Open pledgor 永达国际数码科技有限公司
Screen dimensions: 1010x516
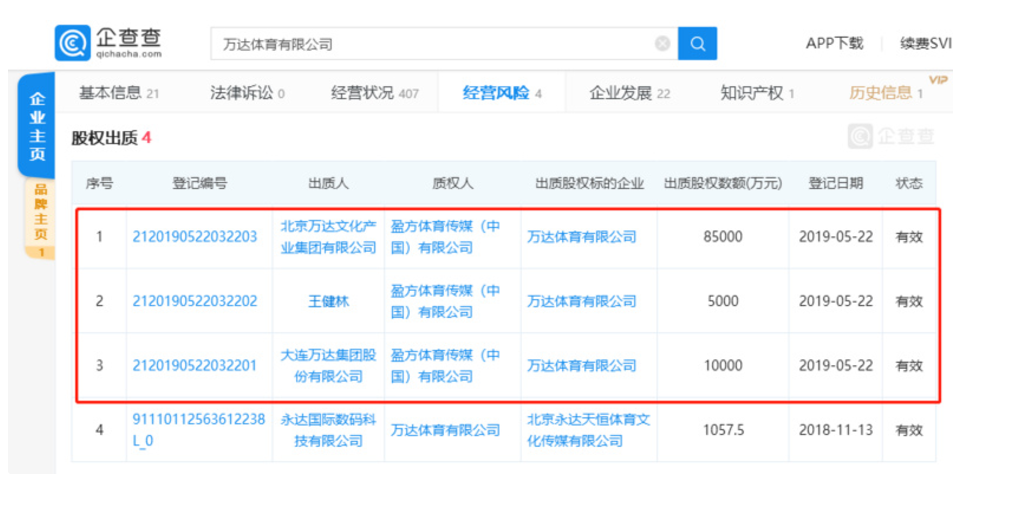coord(329,430)
